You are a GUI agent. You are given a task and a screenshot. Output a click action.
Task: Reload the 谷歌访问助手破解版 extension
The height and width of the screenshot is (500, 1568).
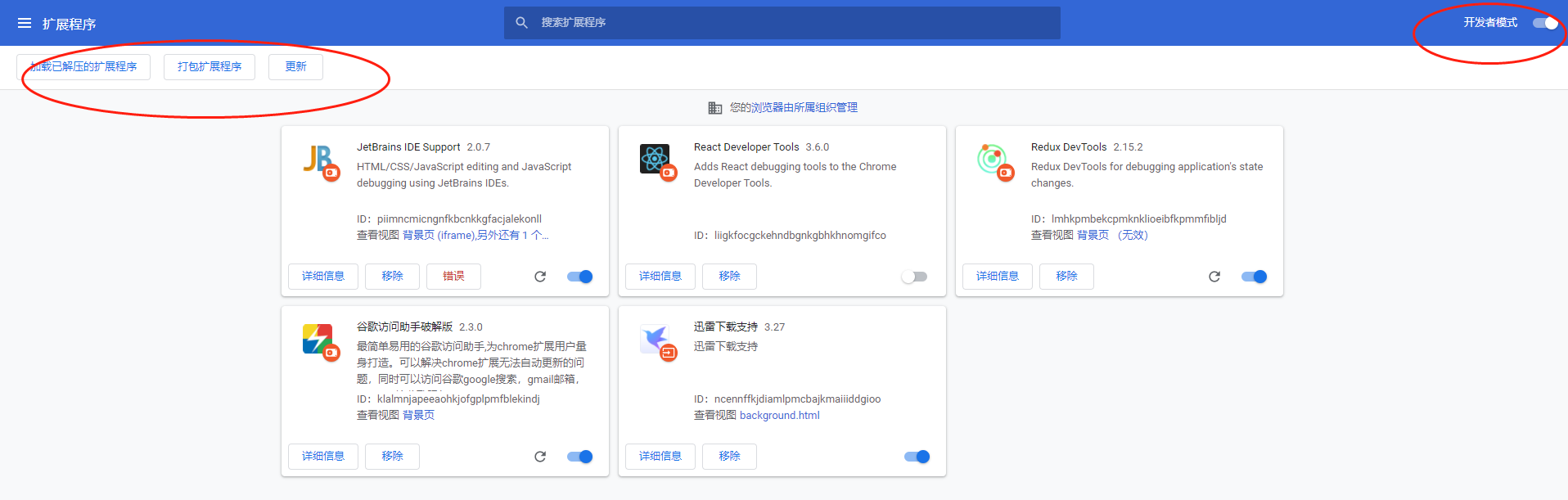(540, 457)
